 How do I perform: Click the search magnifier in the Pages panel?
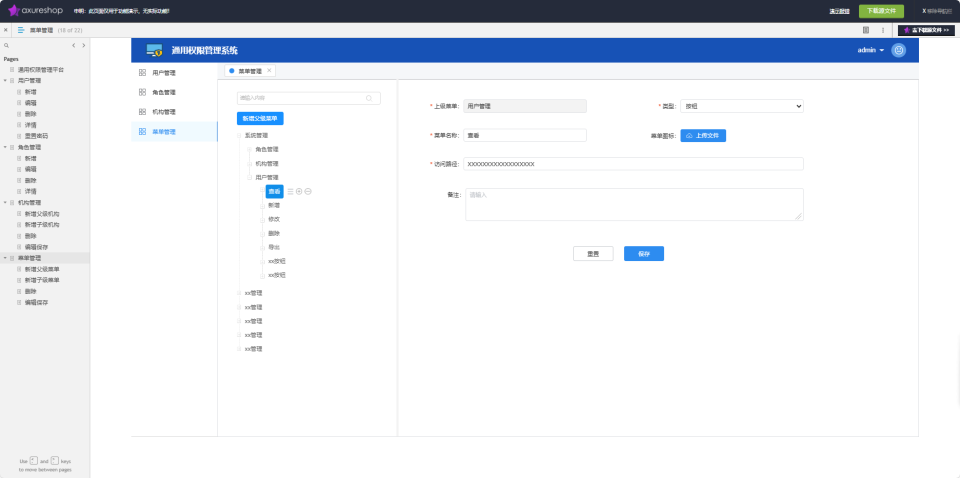pos(7,45)
